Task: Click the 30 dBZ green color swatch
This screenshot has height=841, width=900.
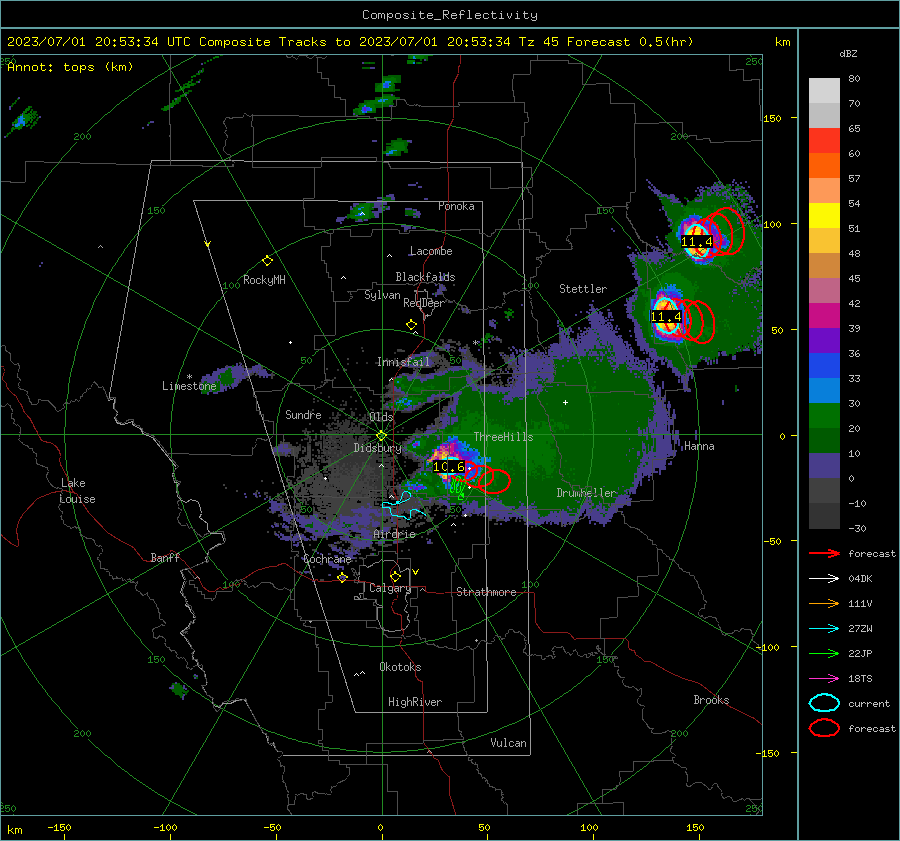Action: pos(824,416)
